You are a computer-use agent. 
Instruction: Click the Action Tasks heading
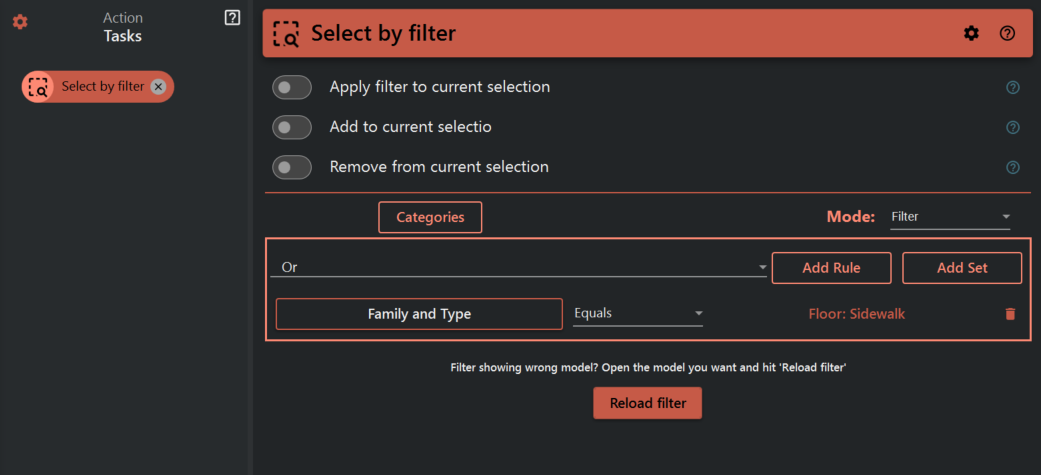[123, 27]
